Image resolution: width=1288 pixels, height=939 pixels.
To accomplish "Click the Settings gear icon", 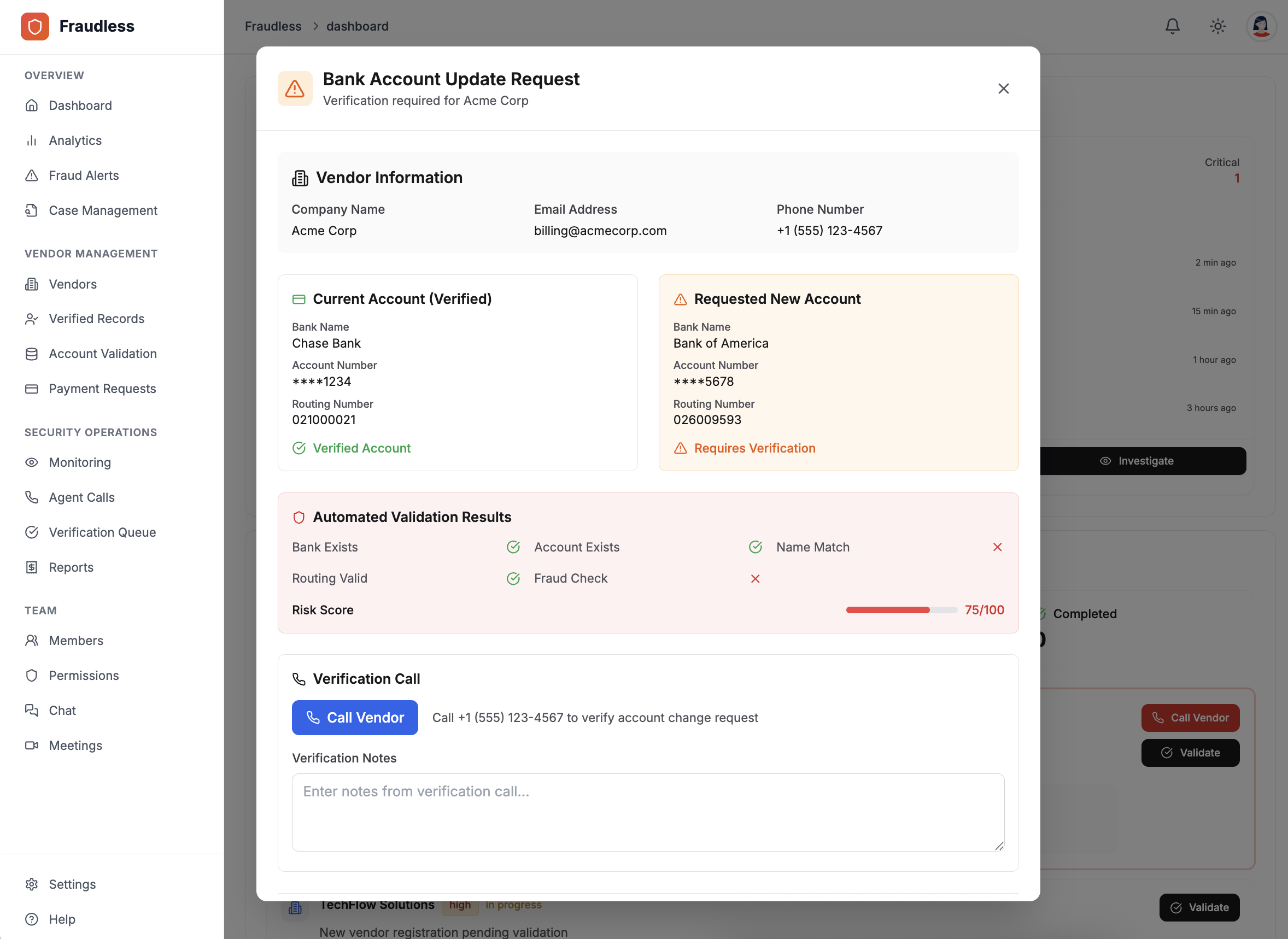I will click(32, 884).
